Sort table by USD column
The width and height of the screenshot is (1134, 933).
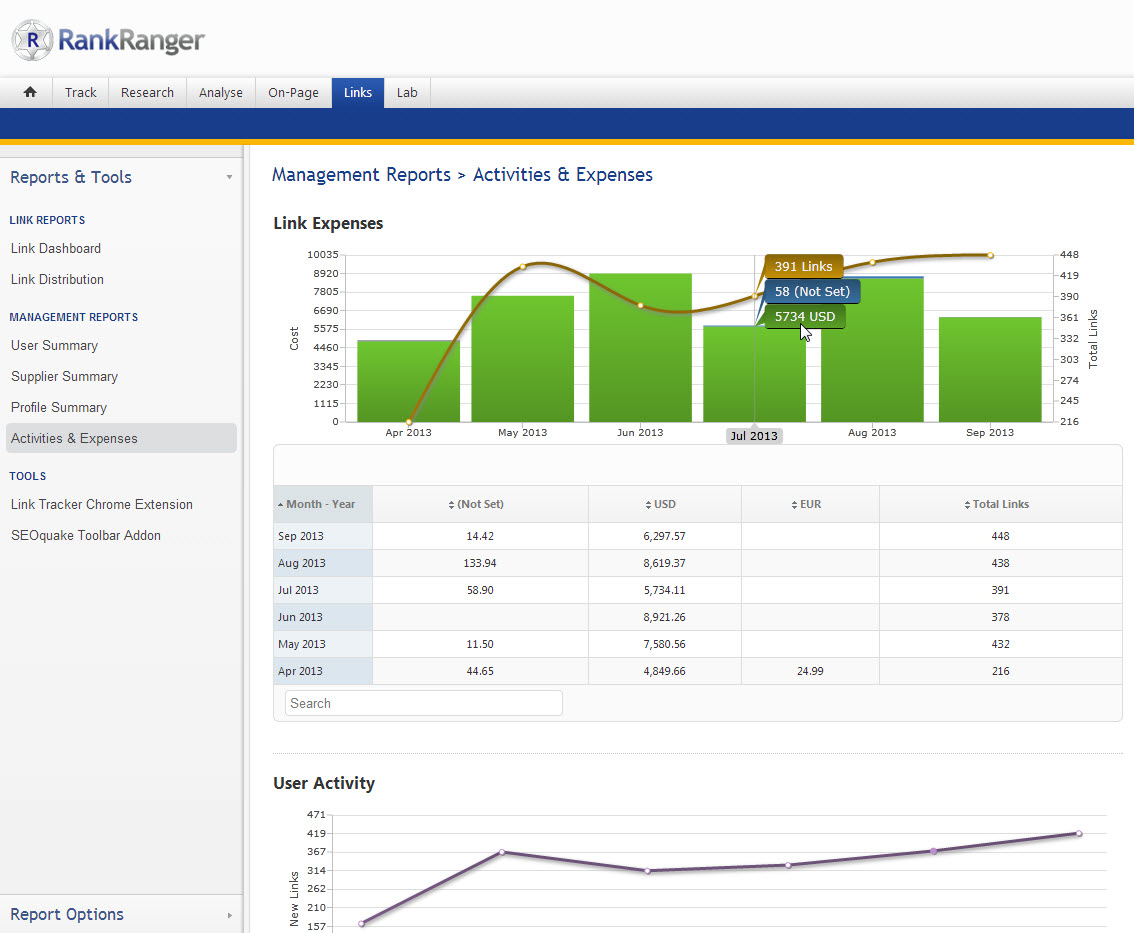click(x=664, y=504)
